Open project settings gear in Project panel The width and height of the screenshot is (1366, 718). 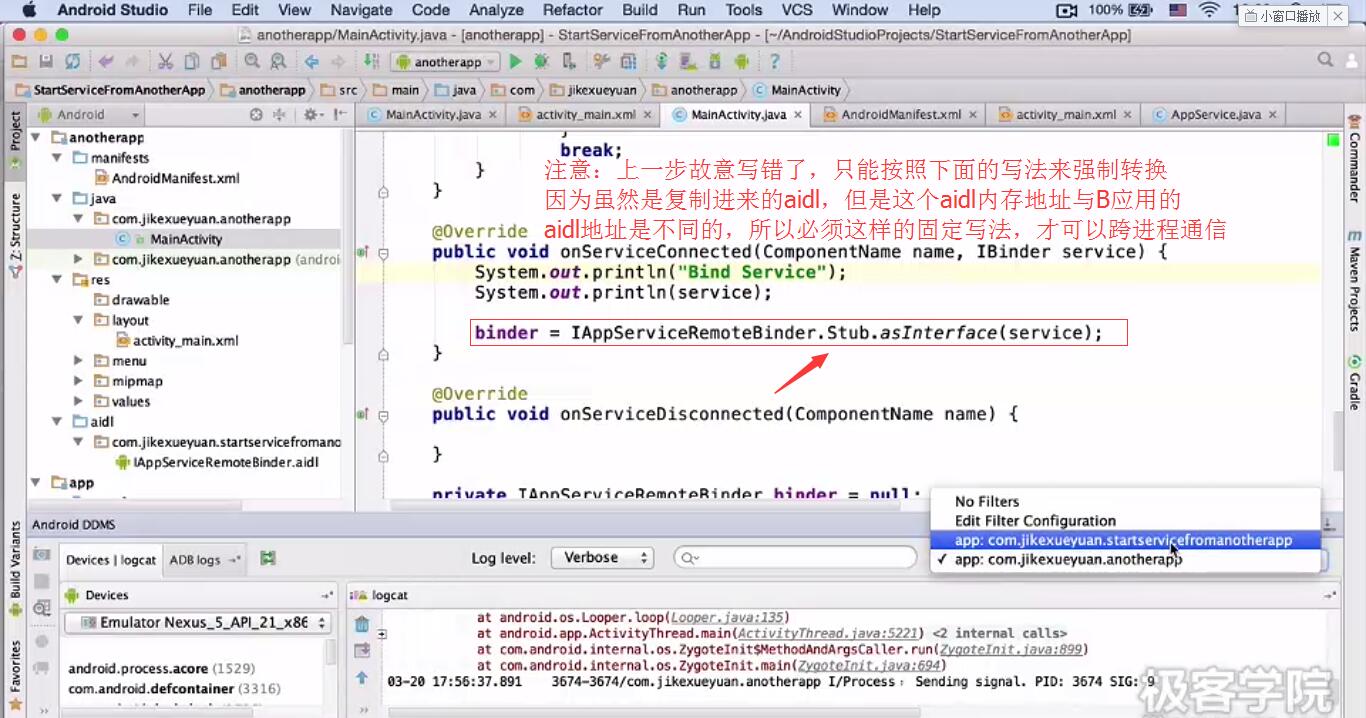point(312,115)
